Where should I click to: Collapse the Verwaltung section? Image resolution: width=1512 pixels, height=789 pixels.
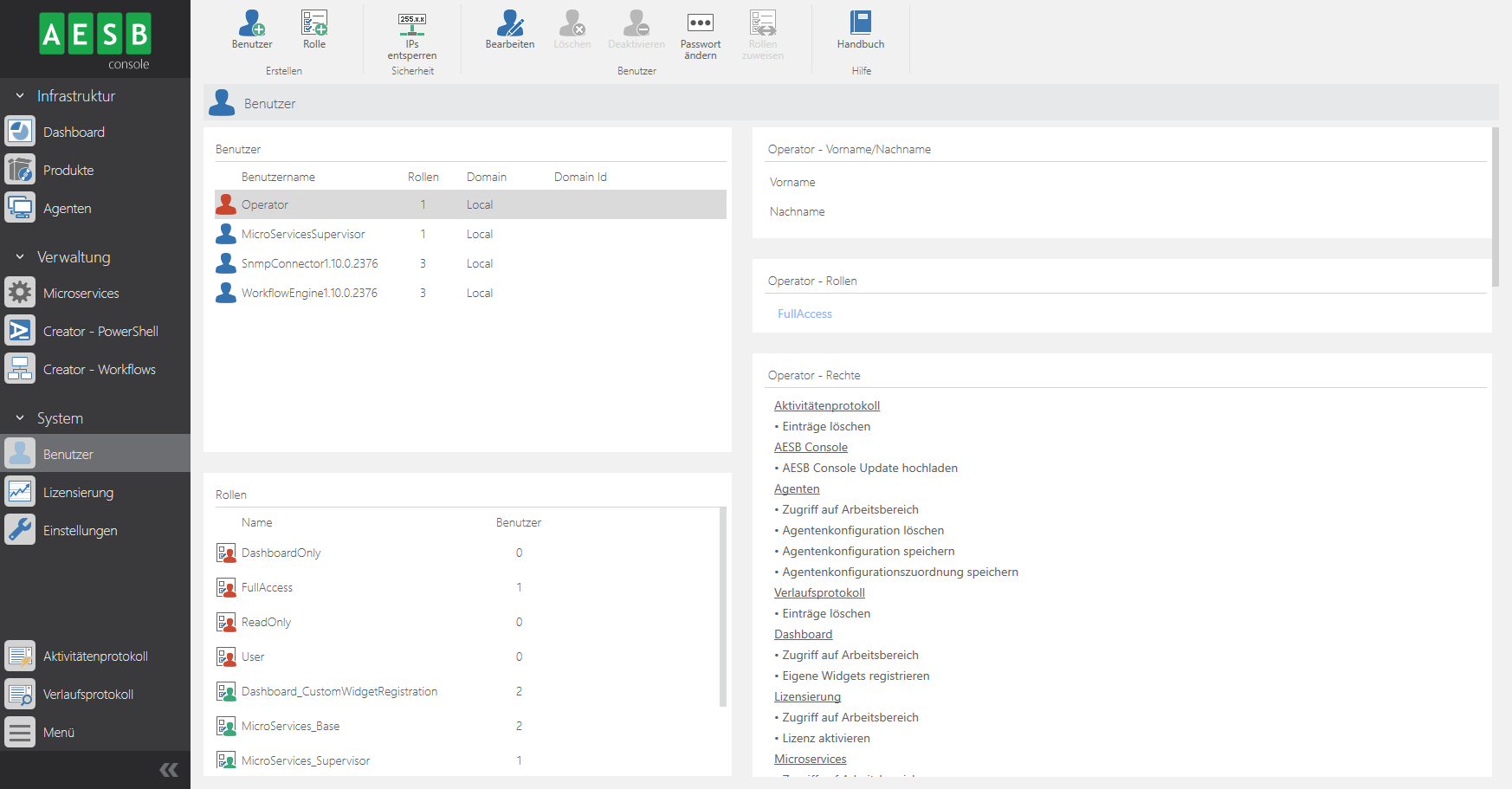point(20,257)
